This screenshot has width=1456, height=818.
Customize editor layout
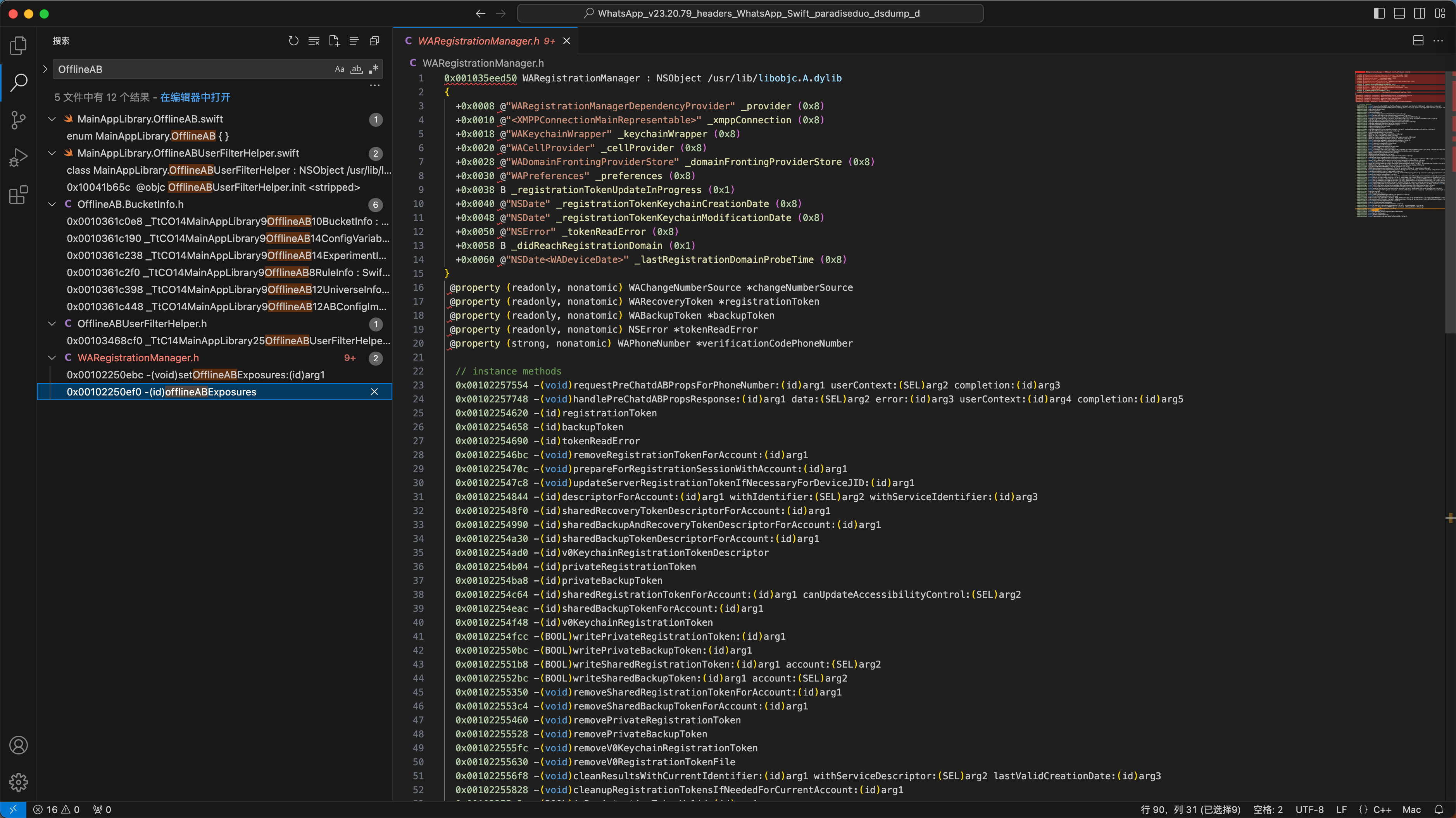click(1440, 14)
